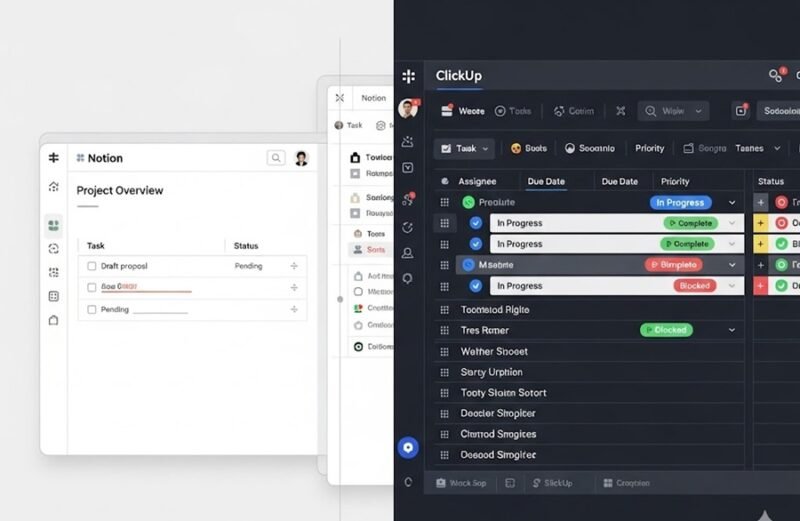Viewport: 800px width, 521px height.
Task: Expand the chevron on the Msebrte row
Action: tap(732, 265)
